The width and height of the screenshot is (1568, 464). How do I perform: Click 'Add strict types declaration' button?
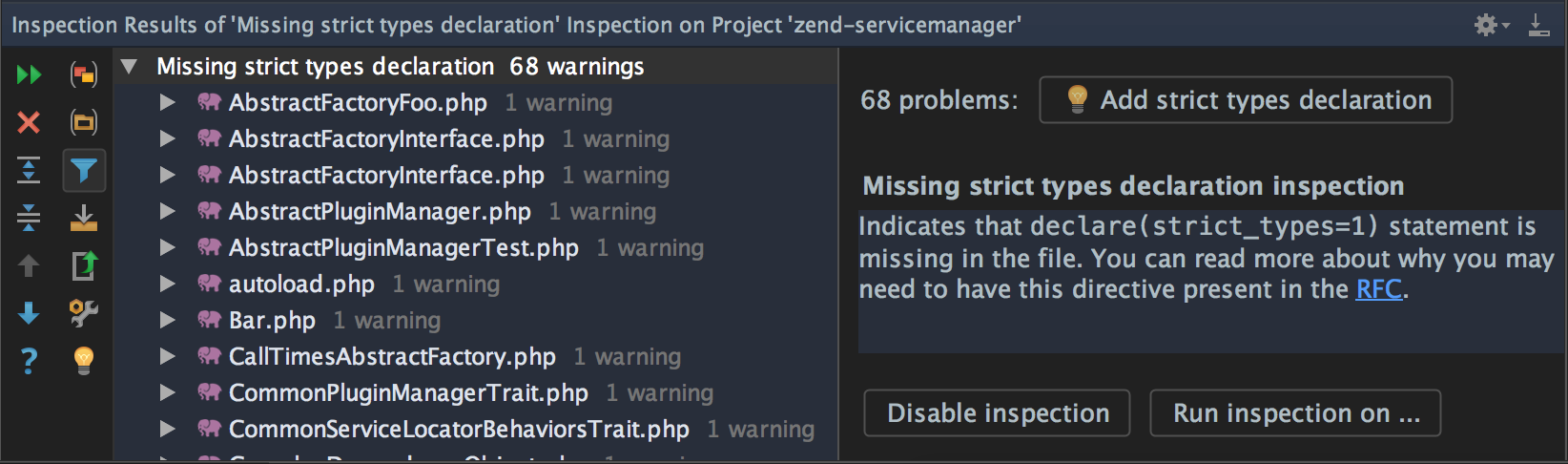(x=1246, y=100)
